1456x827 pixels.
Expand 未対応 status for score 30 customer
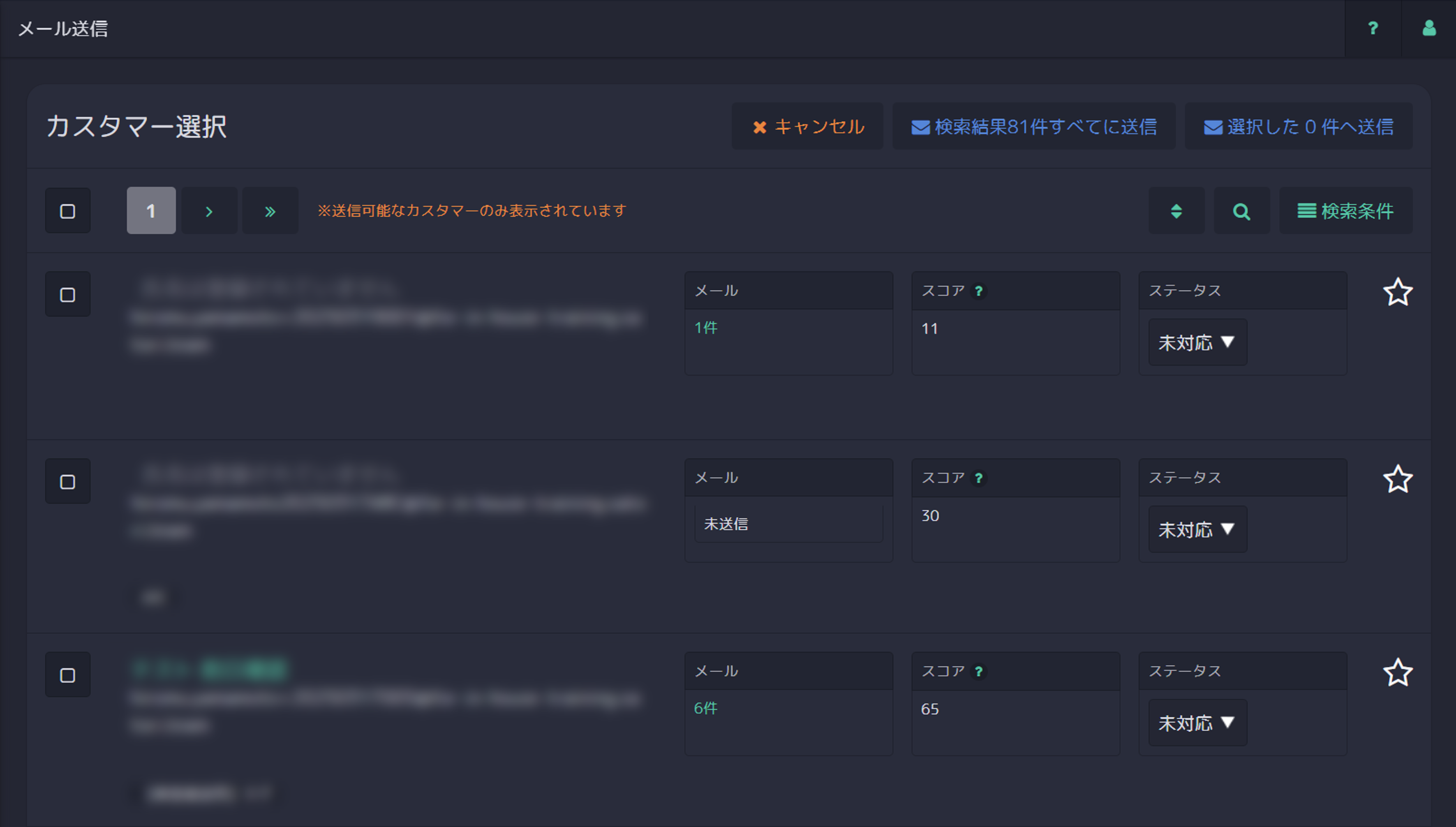click(x=1197, y=529)
